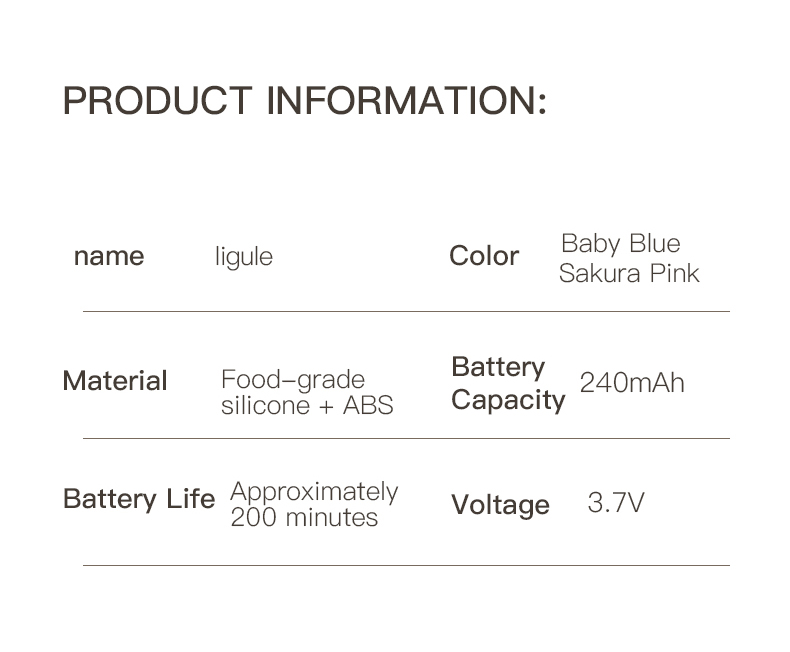Select the name field label
The image size is (790, 652).
coord(109,256)
